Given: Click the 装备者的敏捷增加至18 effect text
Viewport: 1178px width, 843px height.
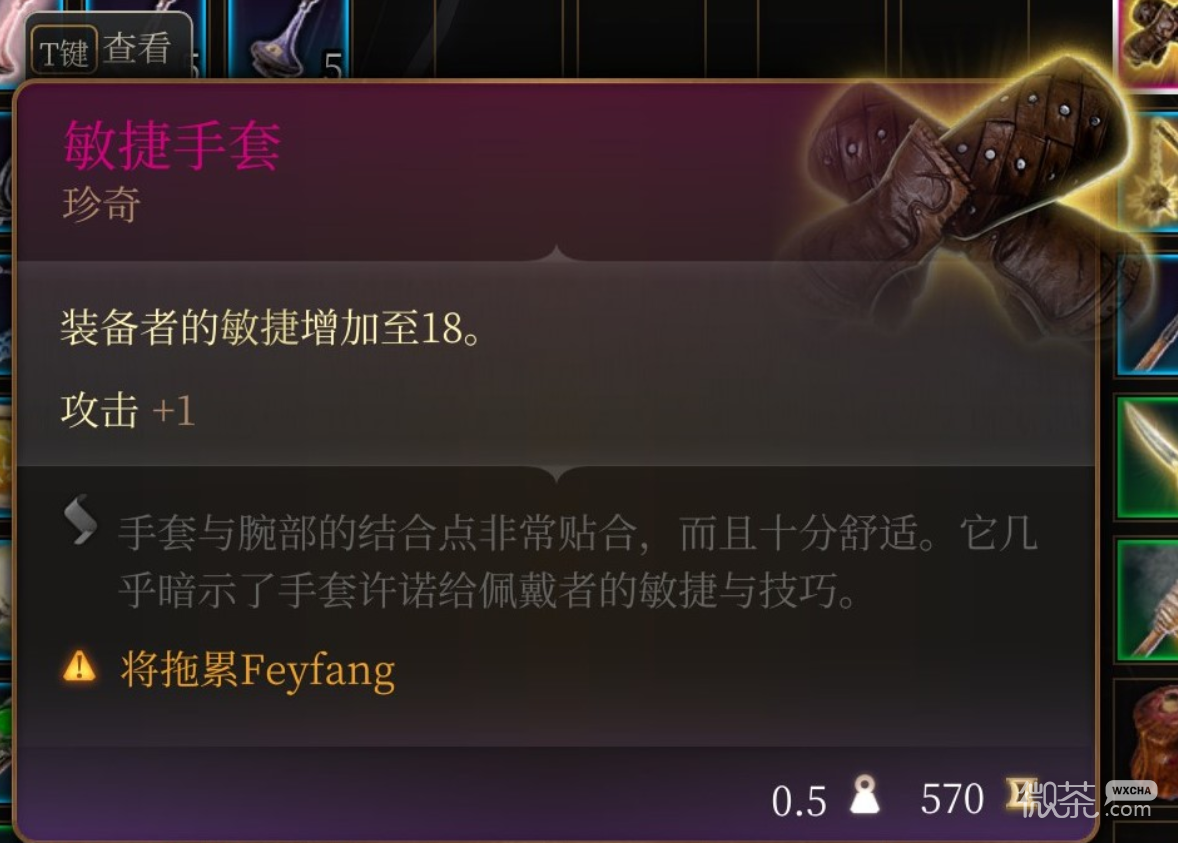Looking at the screenshot, I should (270, 328).
